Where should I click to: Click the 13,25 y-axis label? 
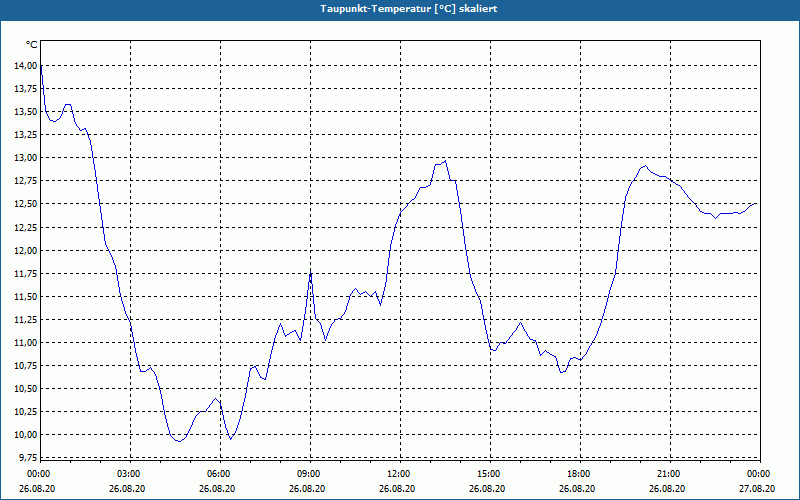(26, 135)
